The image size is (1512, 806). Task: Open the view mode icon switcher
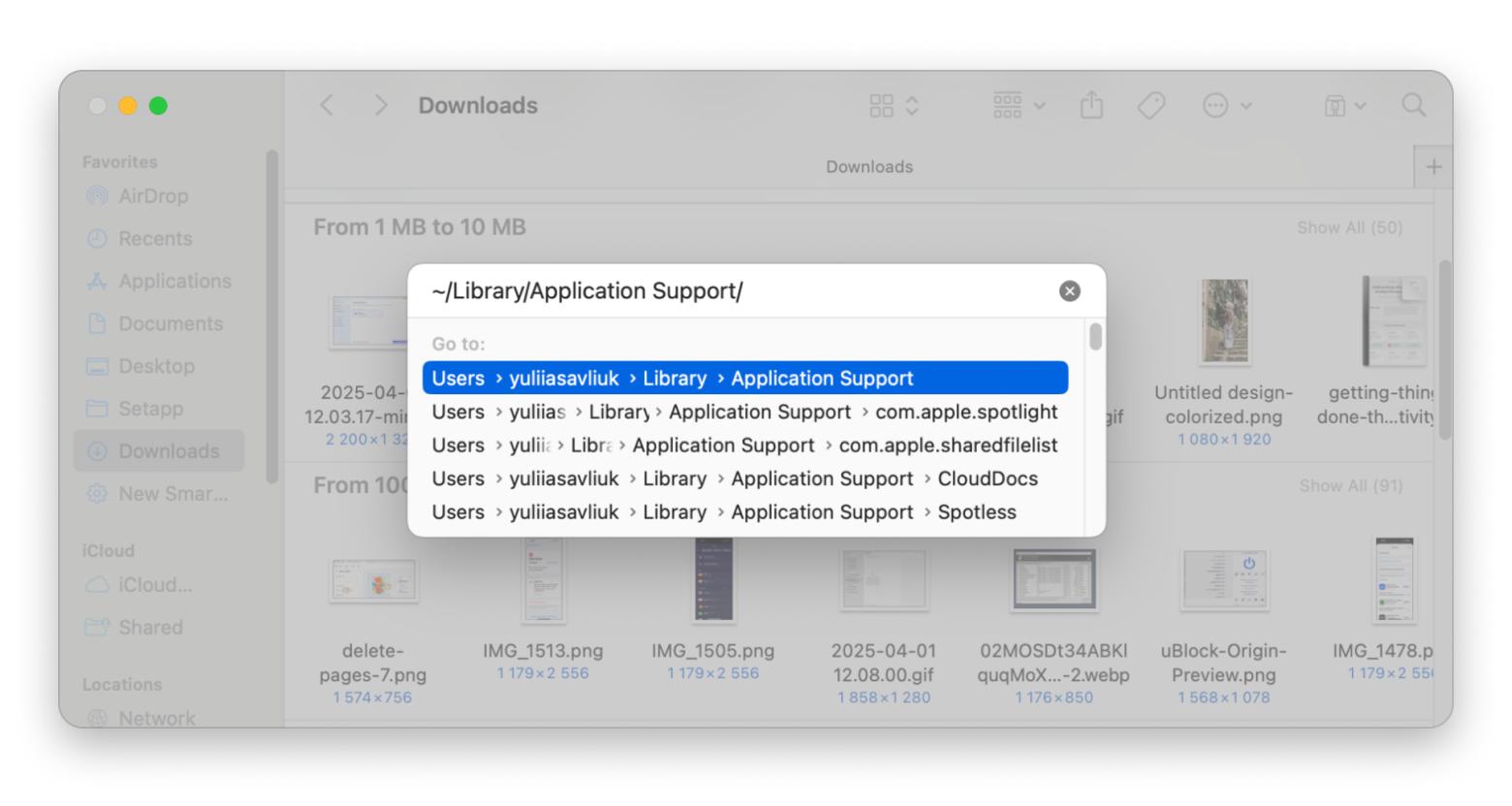(x=893, y=106)
